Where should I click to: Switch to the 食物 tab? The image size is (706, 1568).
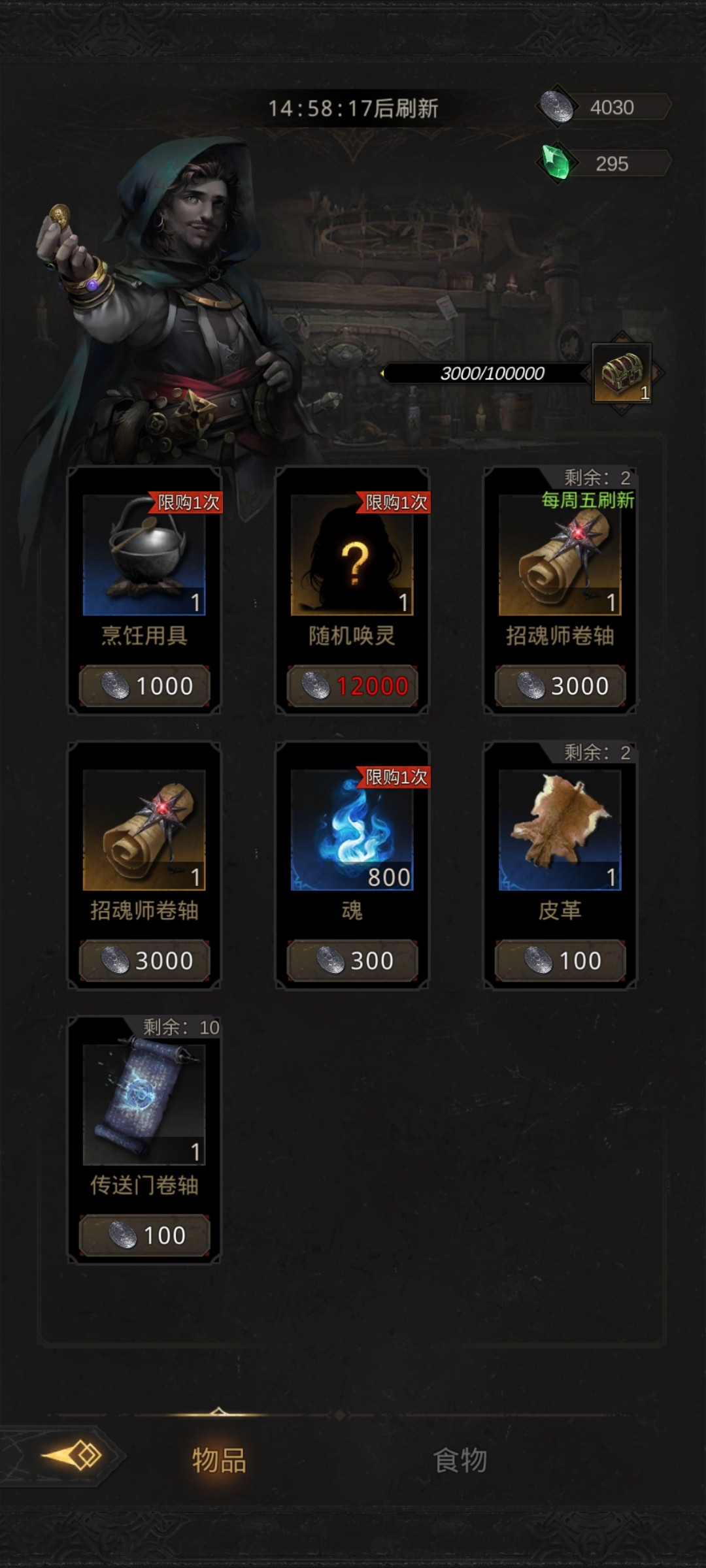(460, 1460)
